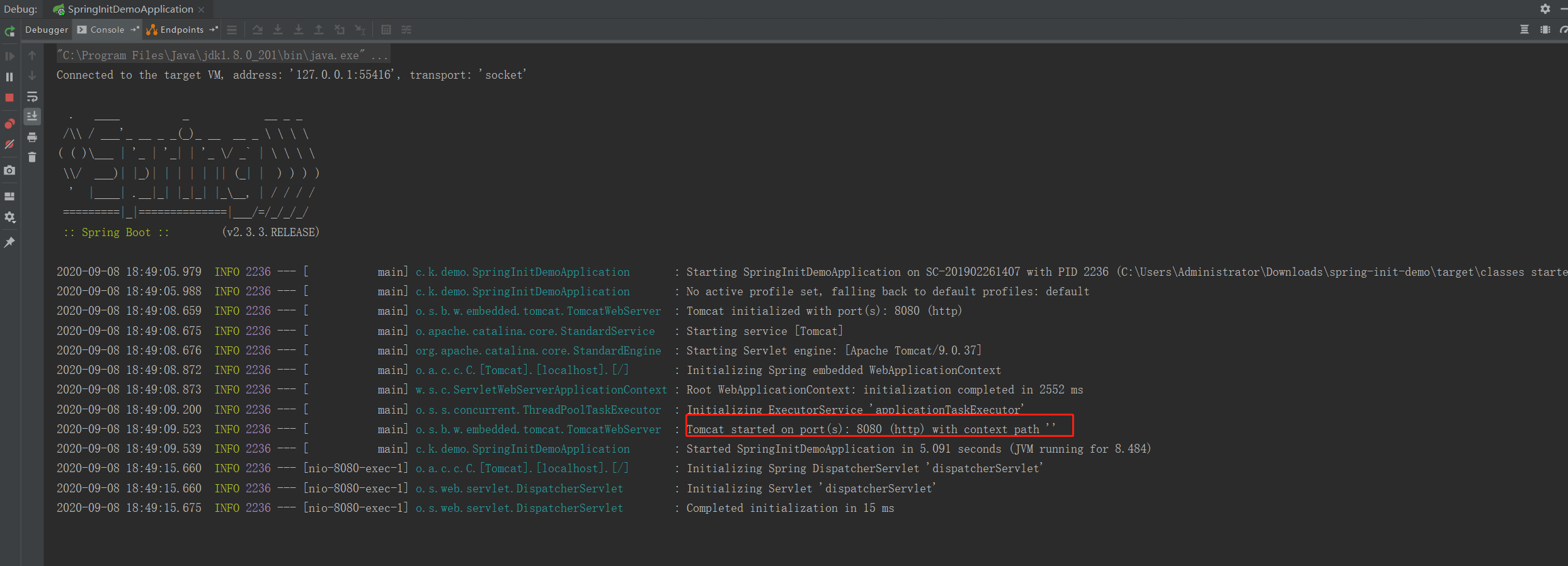Click 'Completed initialization in 15 ms' message
Viewport: 1568px width, 566px height.
(790, 508)
